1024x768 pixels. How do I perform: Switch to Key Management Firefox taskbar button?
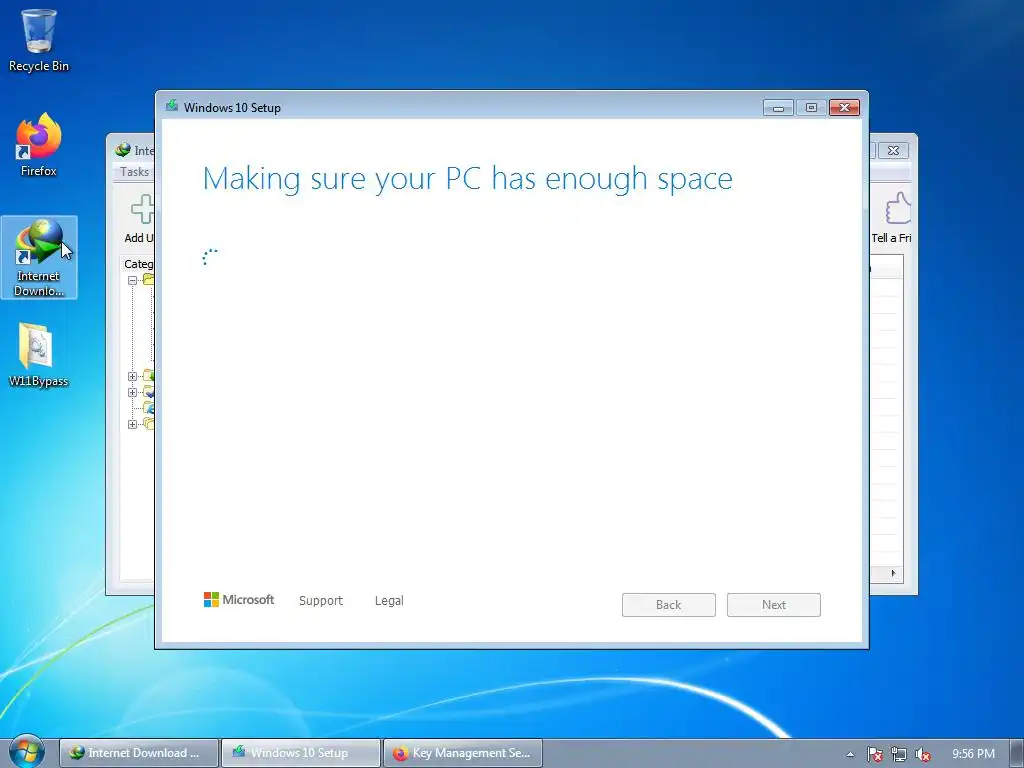[462, 753]
